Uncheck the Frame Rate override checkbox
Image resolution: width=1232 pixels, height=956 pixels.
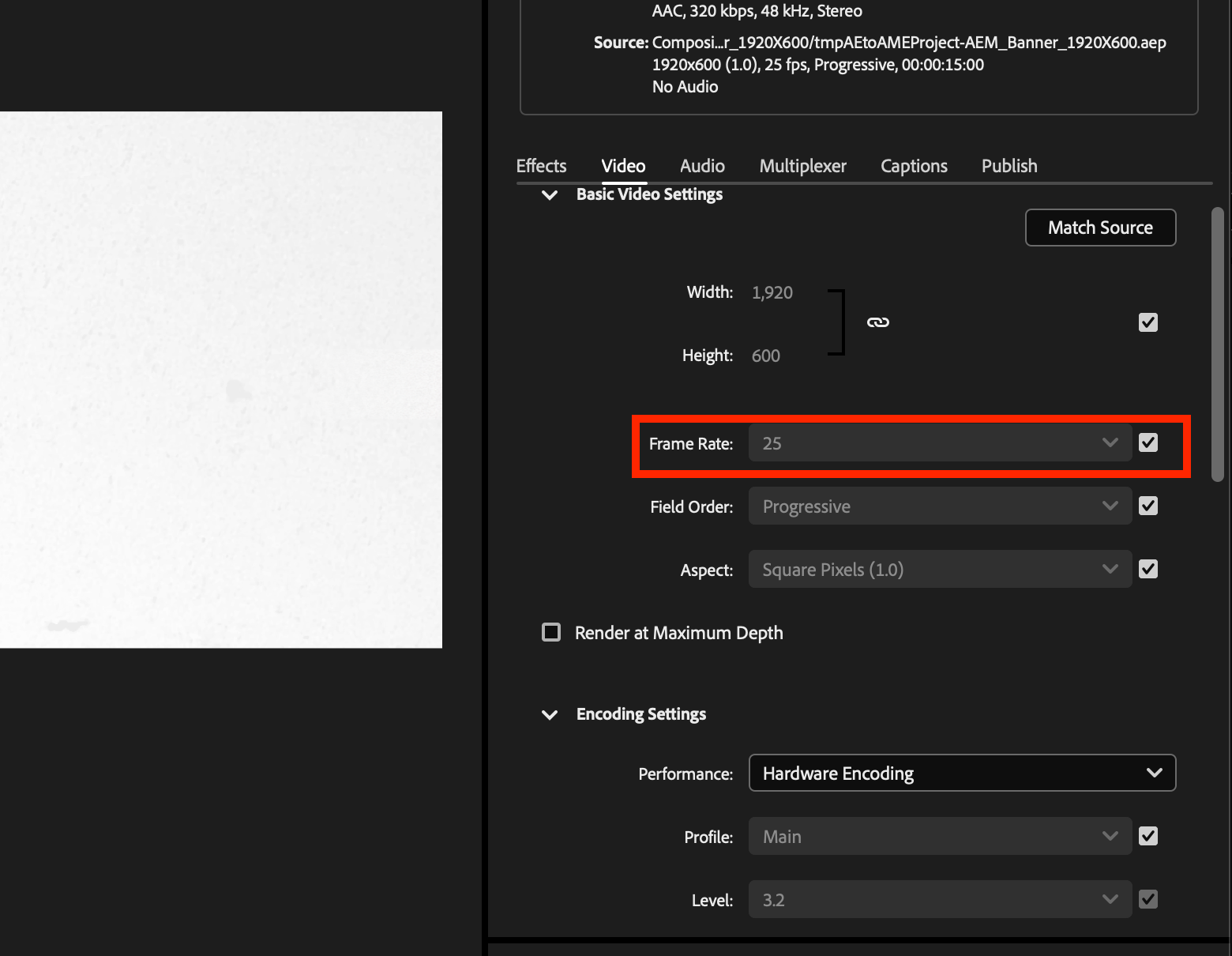tap(1147, 442)
